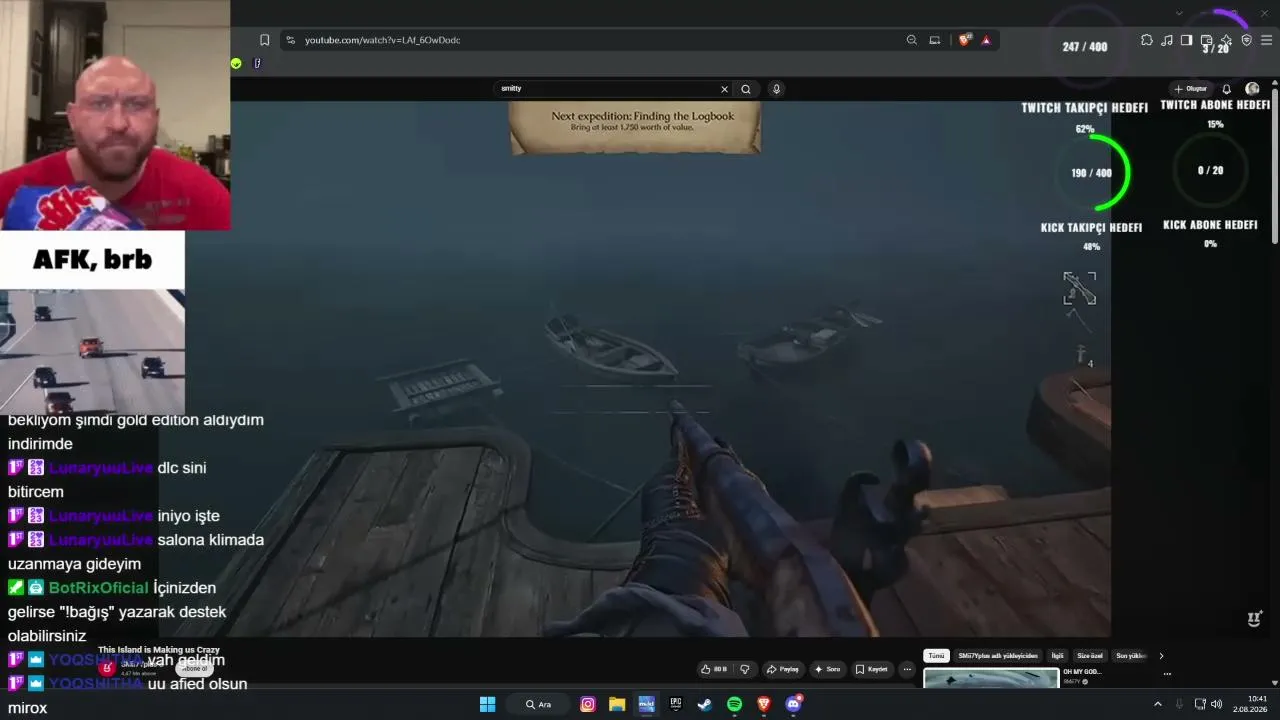Open YouTube notifications bell

pos(1227,89)
